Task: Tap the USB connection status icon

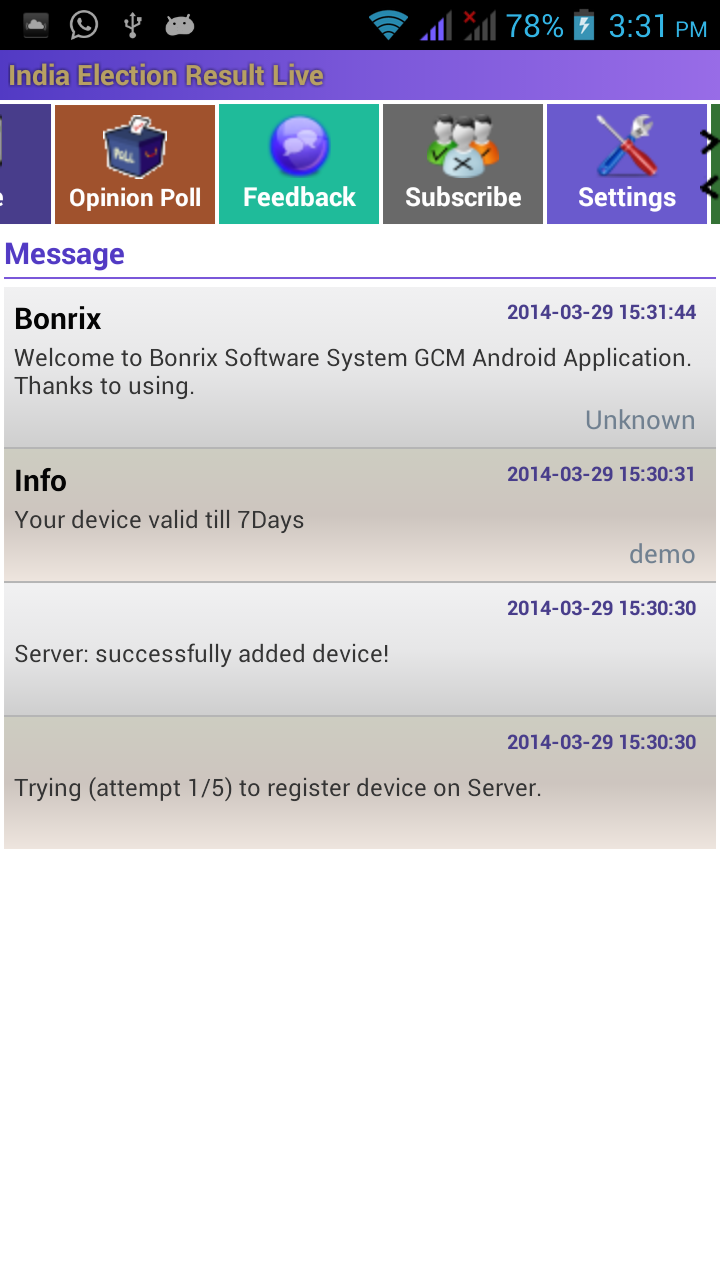Action: (132, 25)
